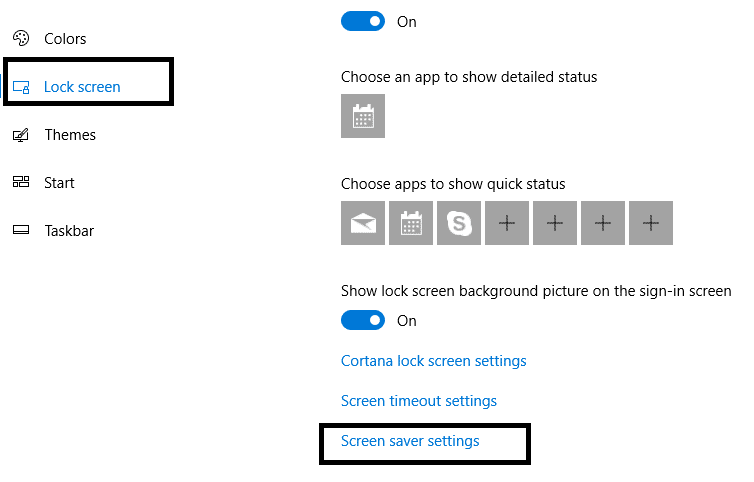The height and width of the screenshot is (482, 754).
Task: Select the Skype quick status app icon
Action: tap(459, 223)
